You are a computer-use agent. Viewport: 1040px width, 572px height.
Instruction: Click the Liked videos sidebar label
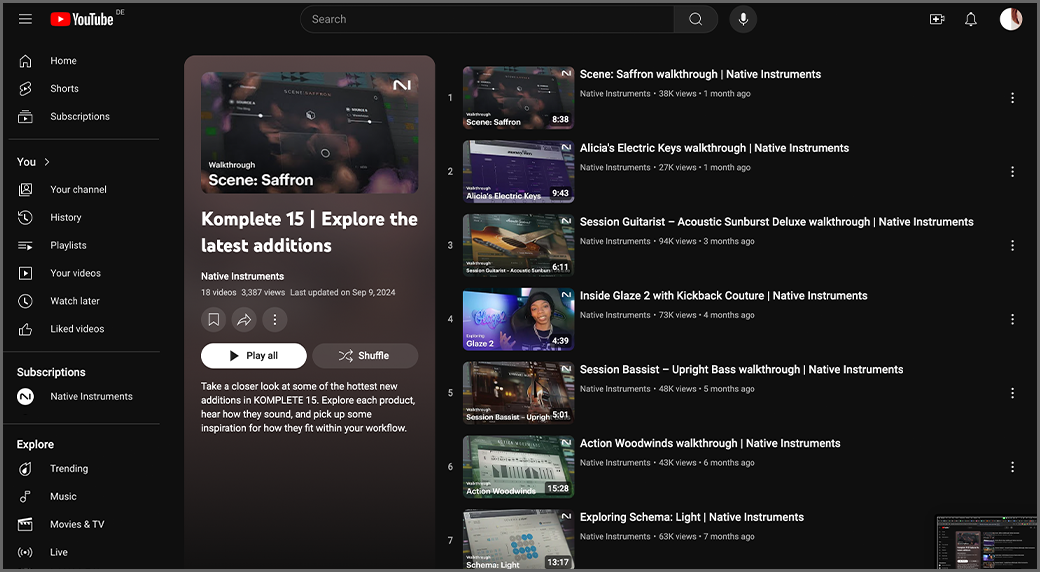(x=77, y=329)
